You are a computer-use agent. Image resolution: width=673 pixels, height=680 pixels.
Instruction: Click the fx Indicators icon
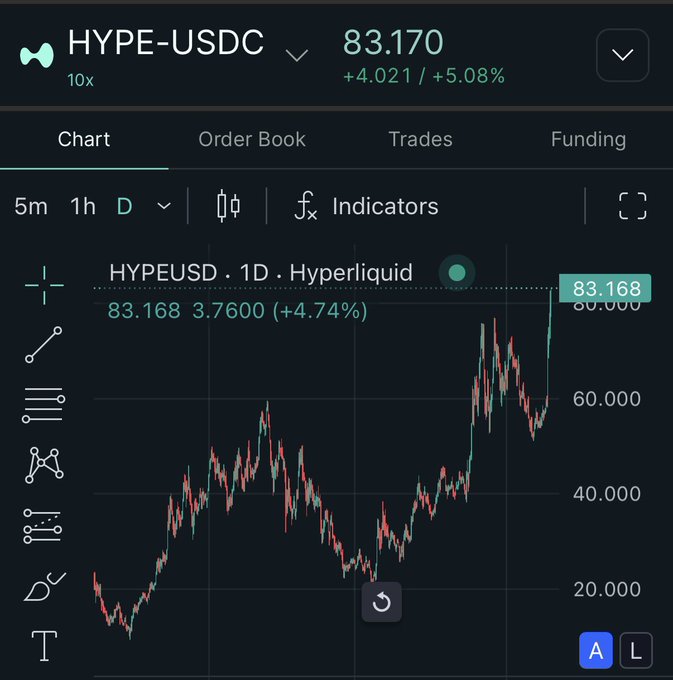[x=306, y=206]
